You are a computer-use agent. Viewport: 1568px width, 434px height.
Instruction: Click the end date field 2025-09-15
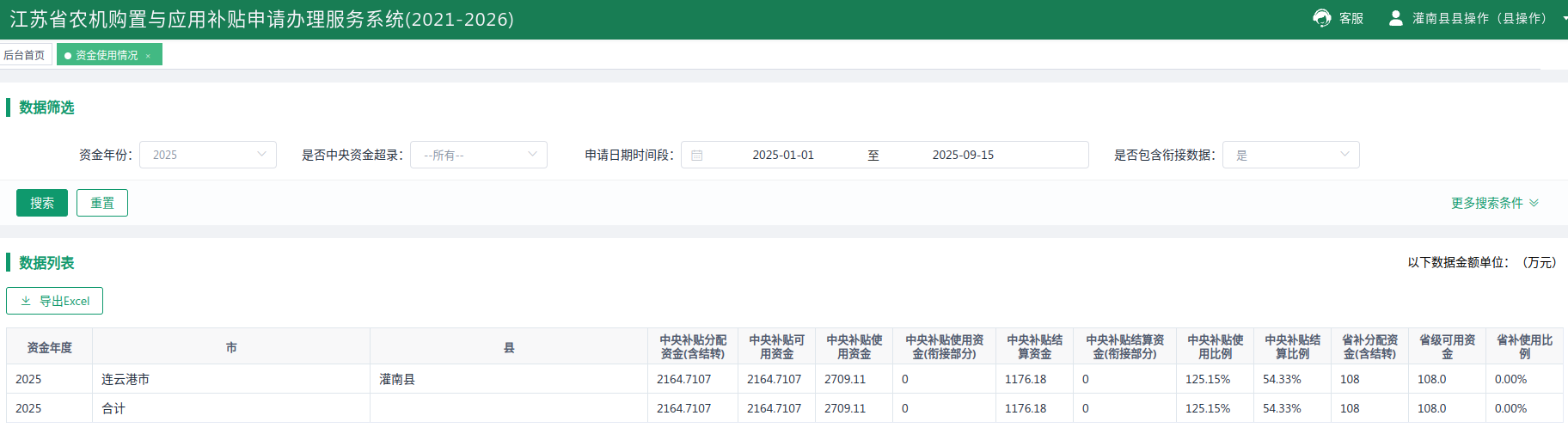click(x=963, y=155)
